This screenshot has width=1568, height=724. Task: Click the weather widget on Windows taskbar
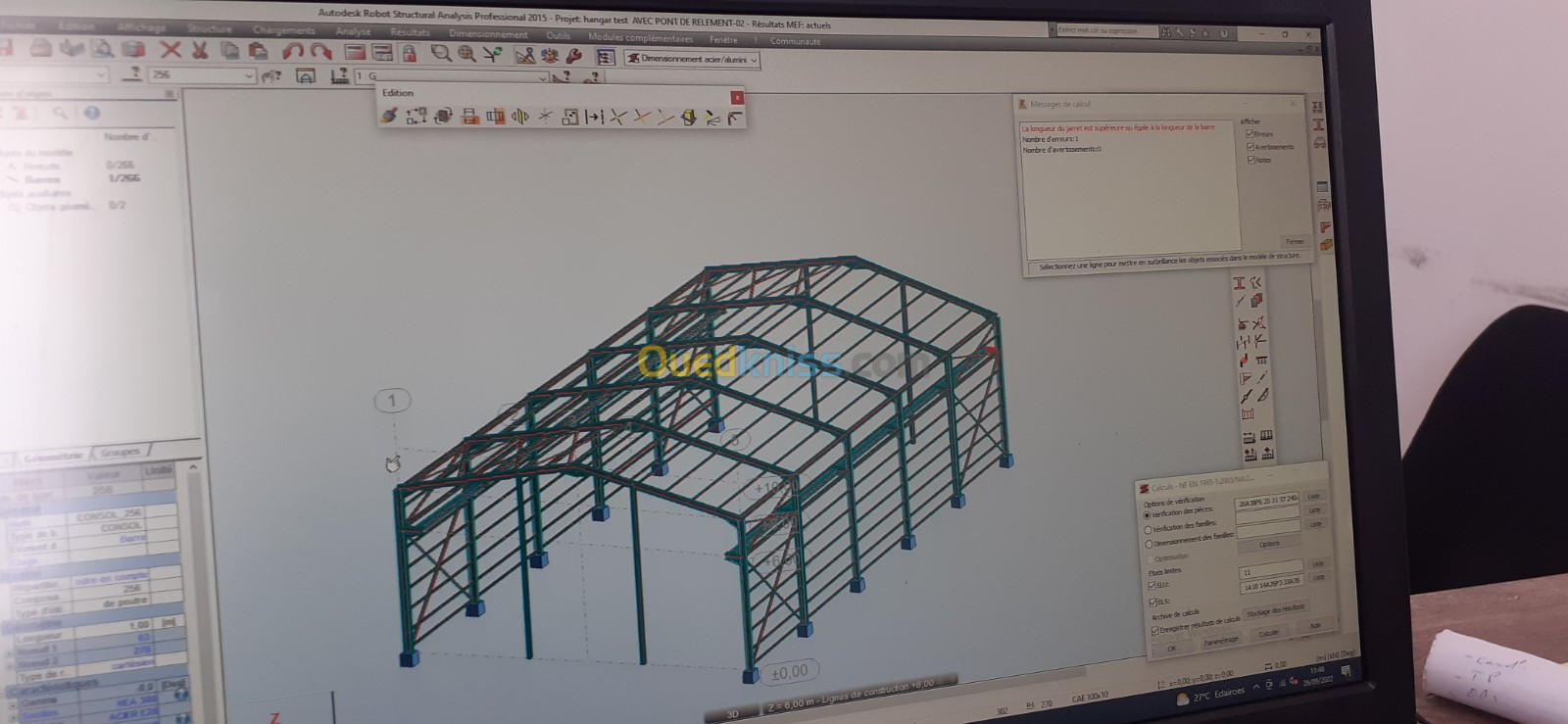pos(1211,696)
